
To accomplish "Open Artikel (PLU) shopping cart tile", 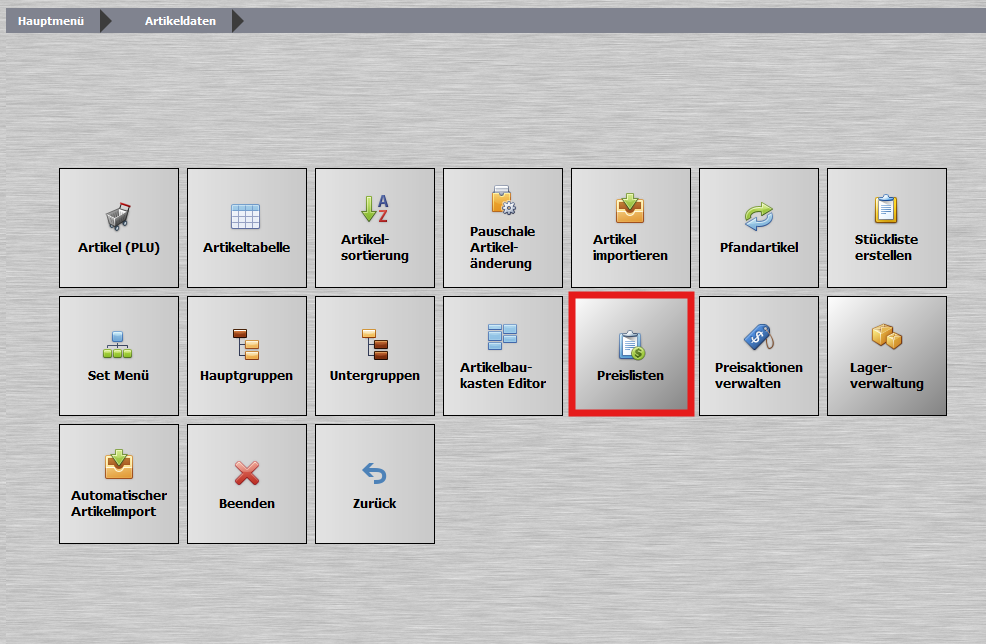I will coord(119,228).
